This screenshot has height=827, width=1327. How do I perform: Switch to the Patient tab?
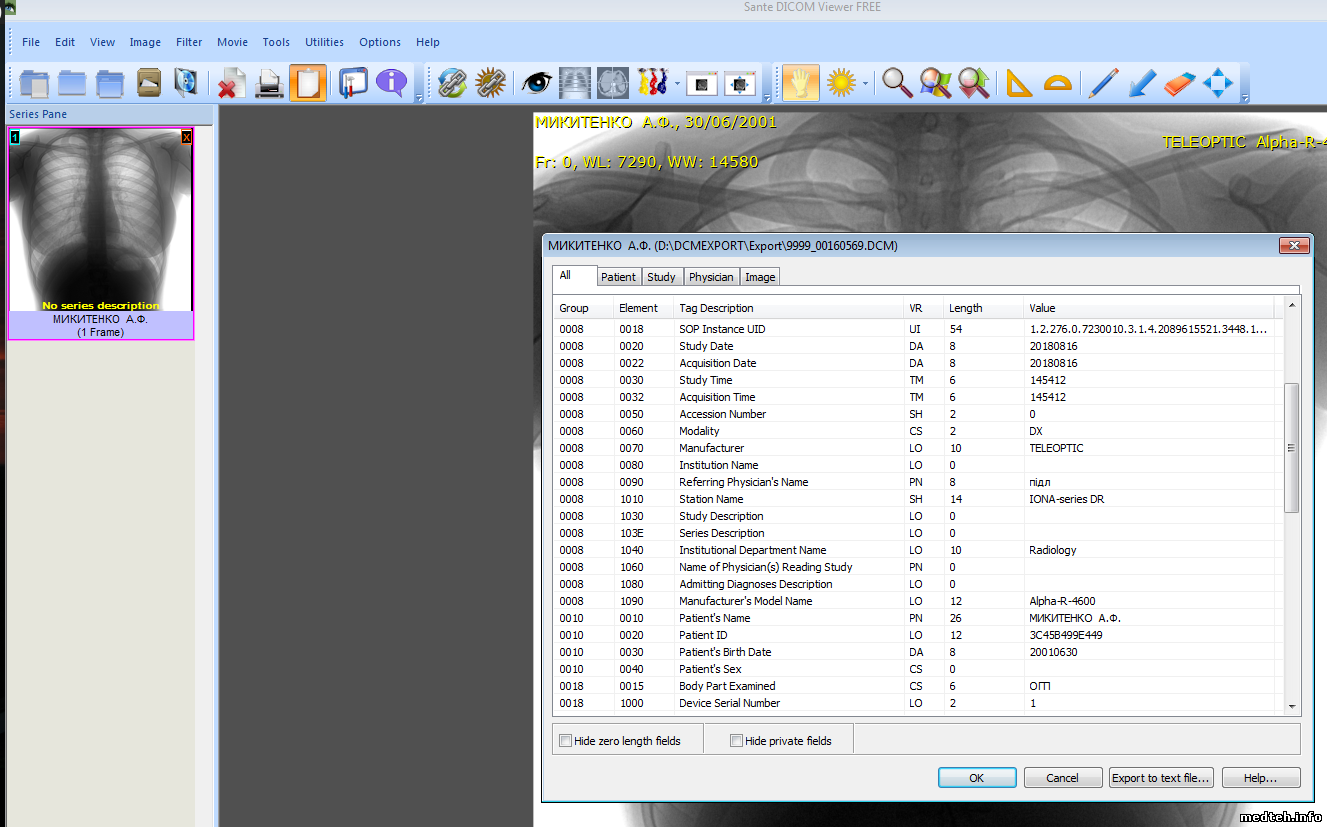(618, 277)
